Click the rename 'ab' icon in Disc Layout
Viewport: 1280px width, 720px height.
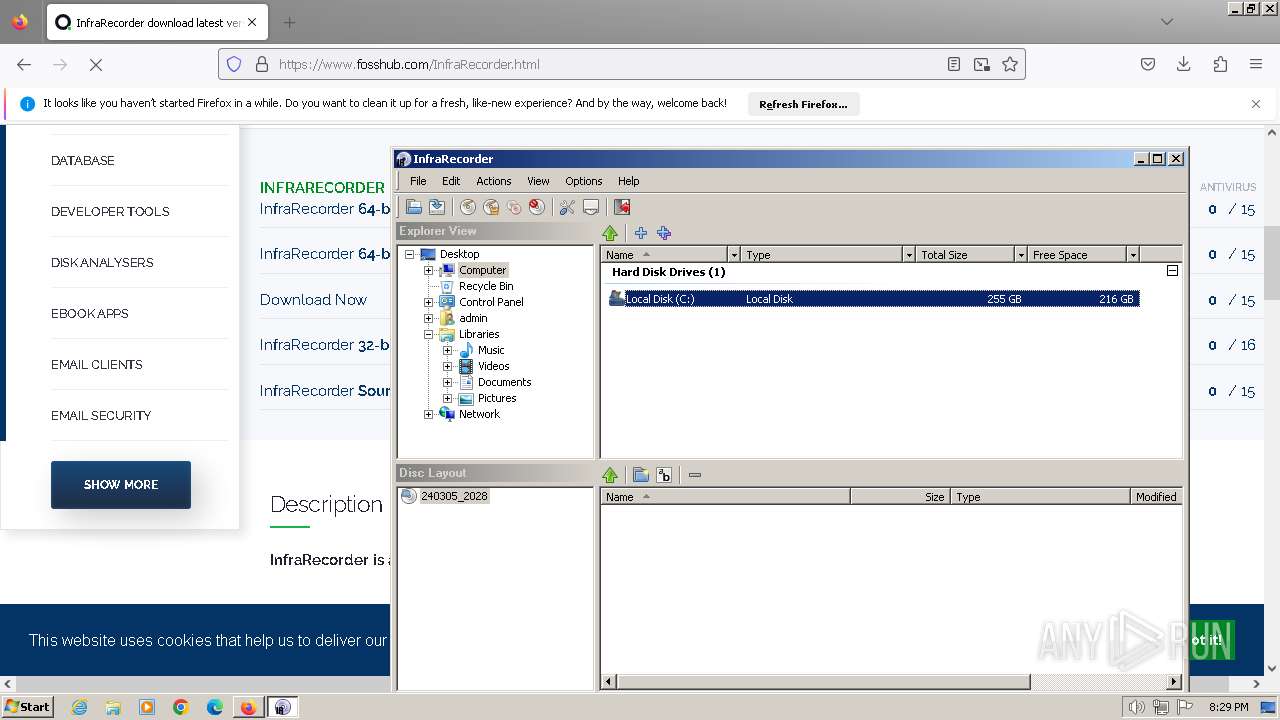tap(664, 475)
